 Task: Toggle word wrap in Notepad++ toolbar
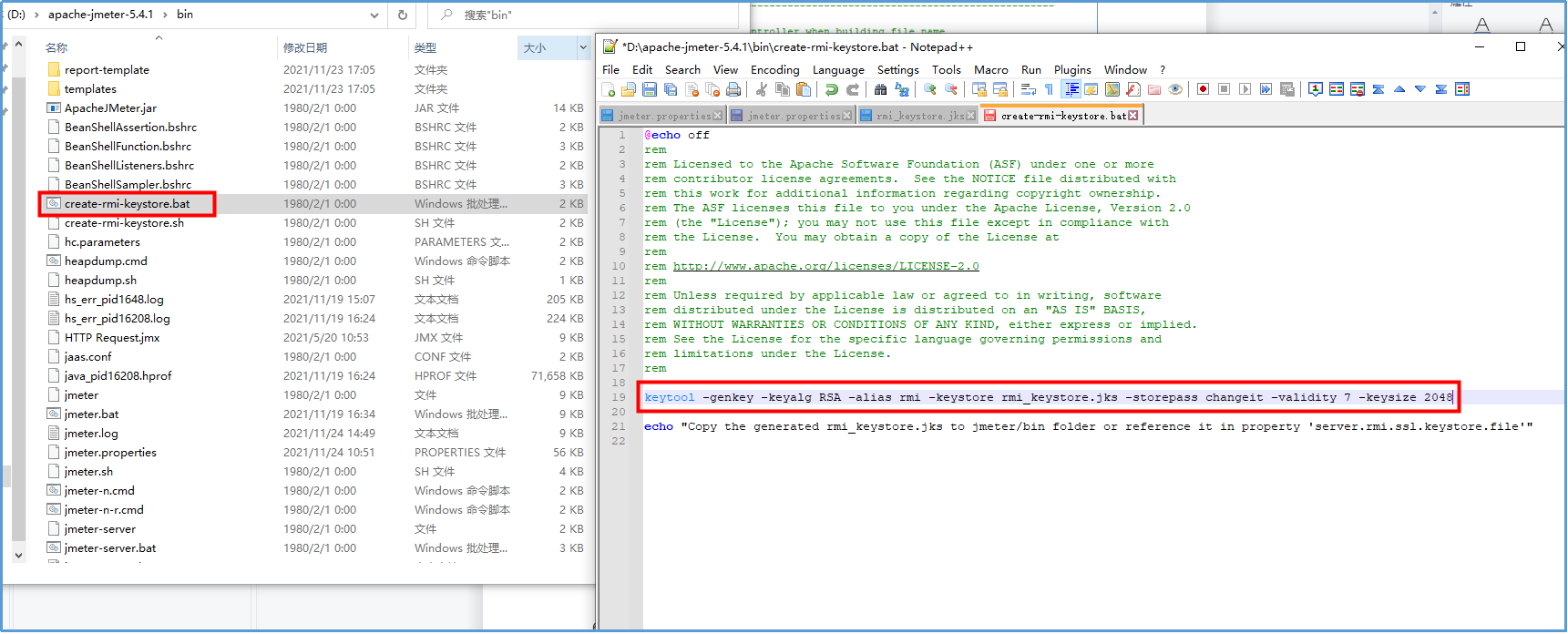coord(1029,89)
